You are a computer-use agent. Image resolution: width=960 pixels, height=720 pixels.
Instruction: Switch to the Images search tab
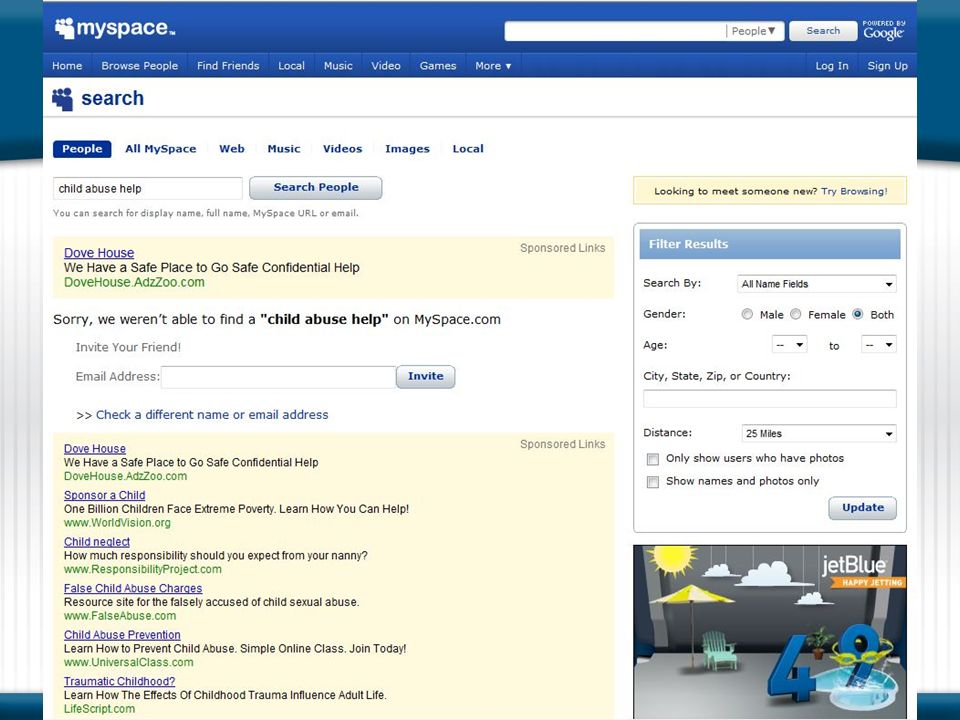click(x=407, y=149)
